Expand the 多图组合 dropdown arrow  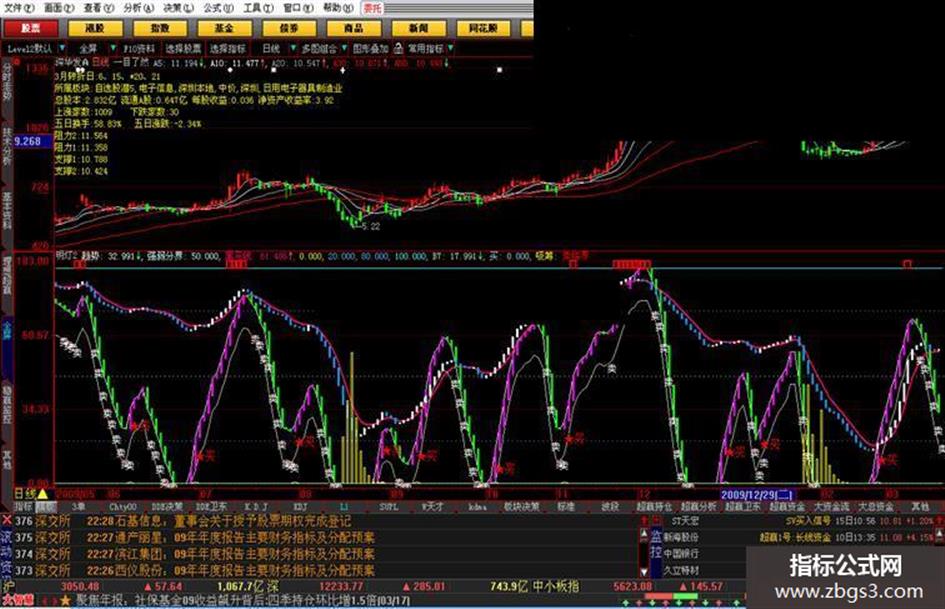(x=345, y=48)
